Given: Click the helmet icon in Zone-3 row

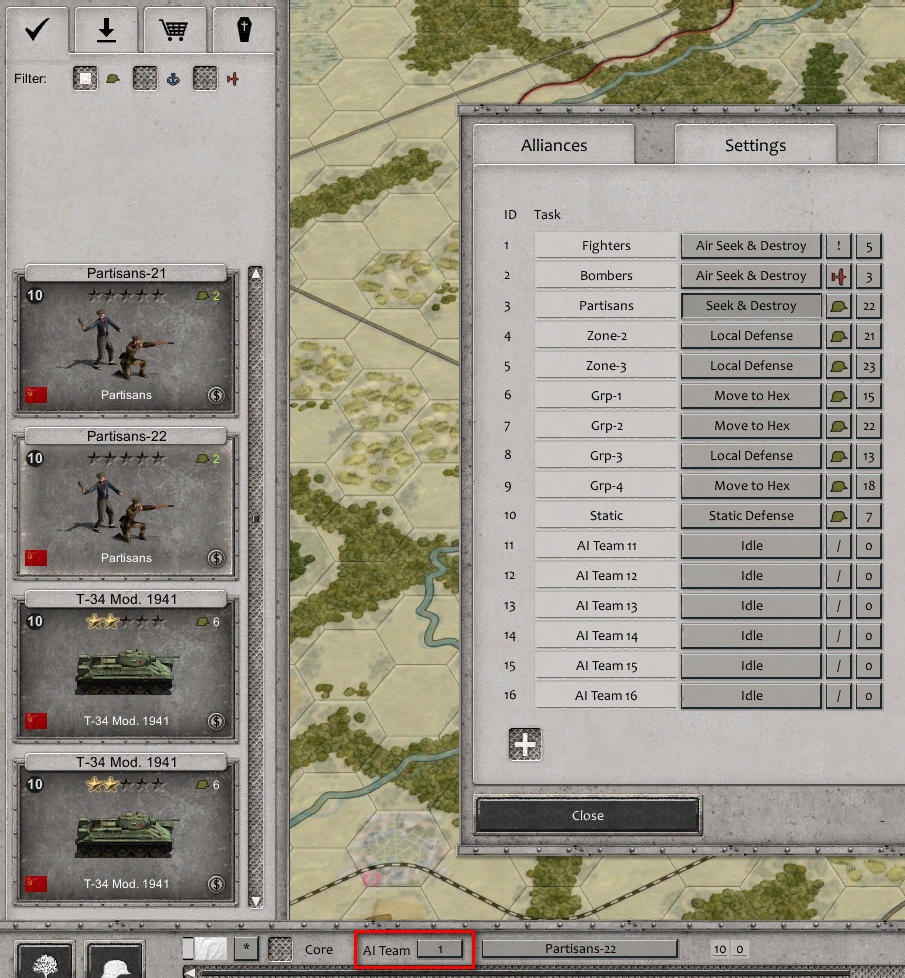Looking at the screenshot, I should point(838,366).
